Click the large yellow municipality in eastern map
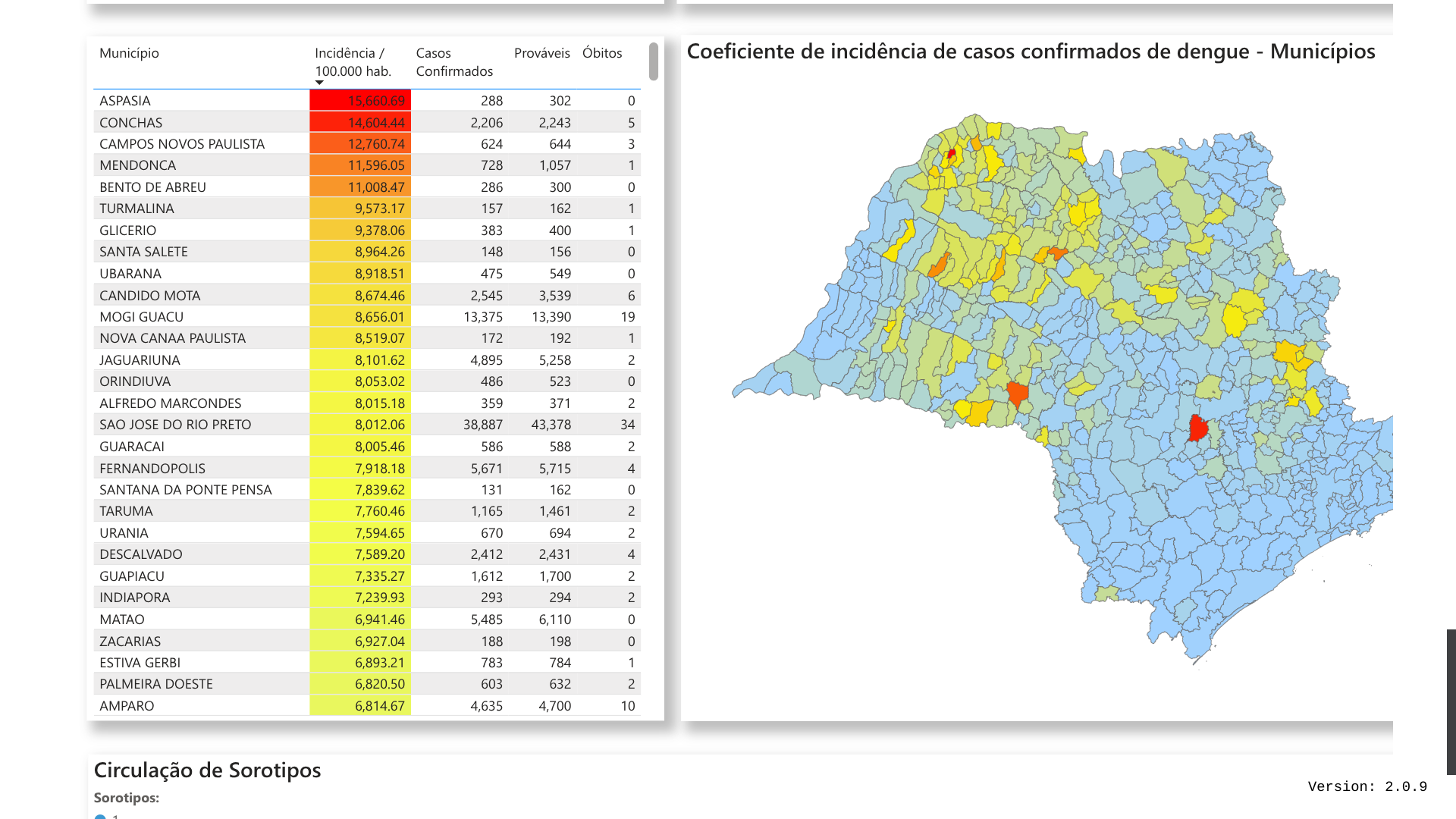 (x=1235, y=320)
